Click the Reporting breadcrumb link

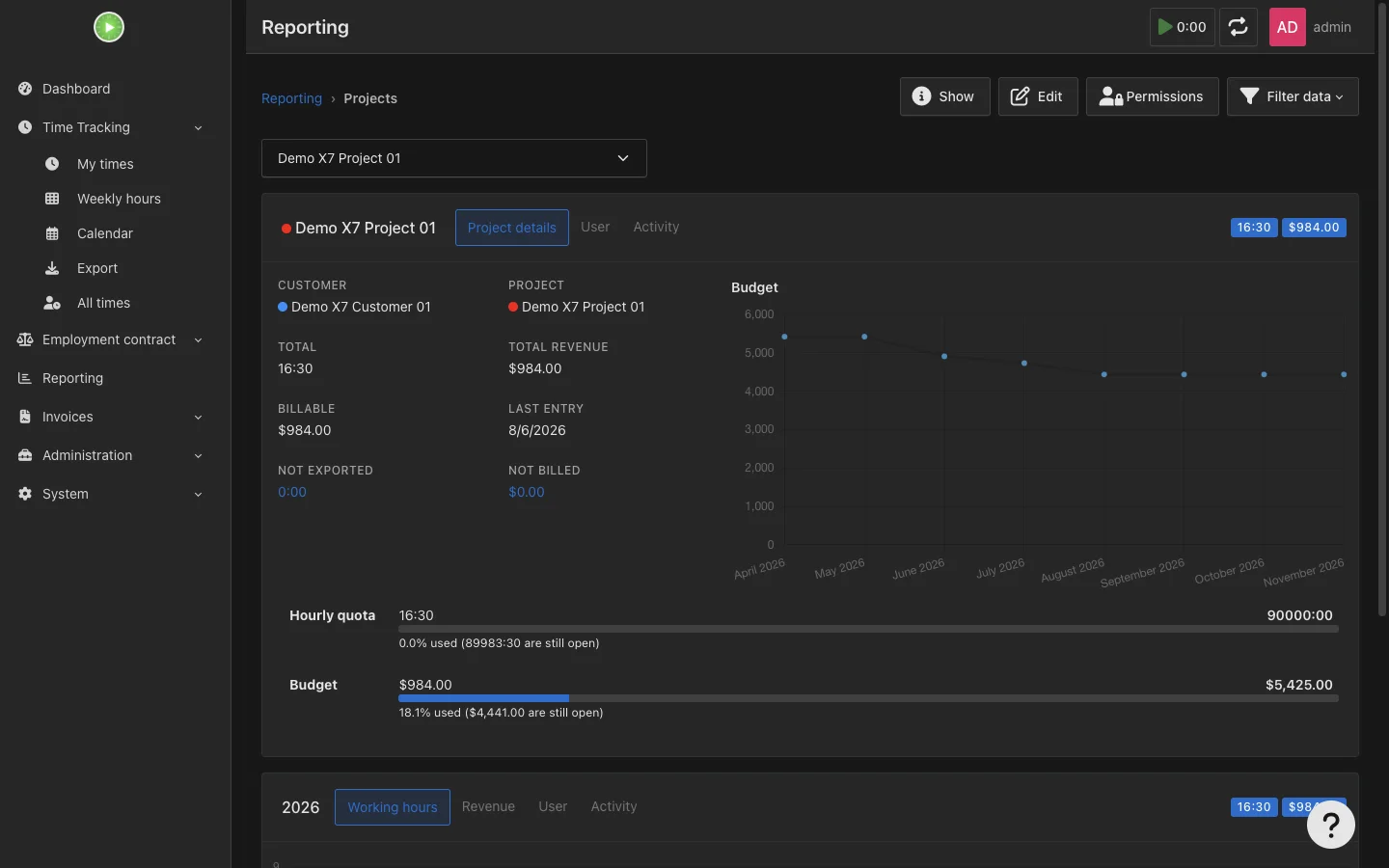291,98
